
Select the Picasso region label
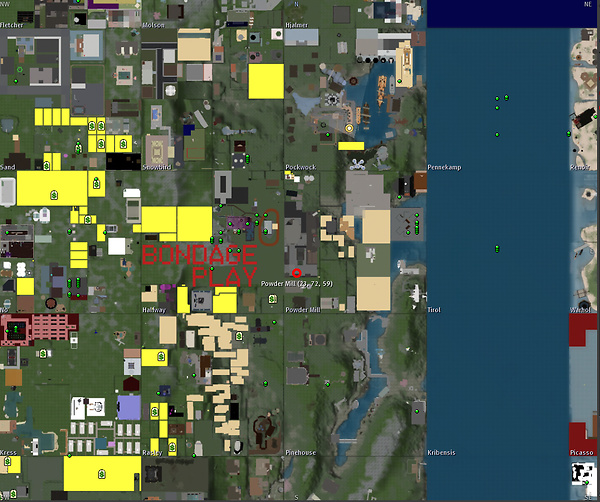(582, 452)
